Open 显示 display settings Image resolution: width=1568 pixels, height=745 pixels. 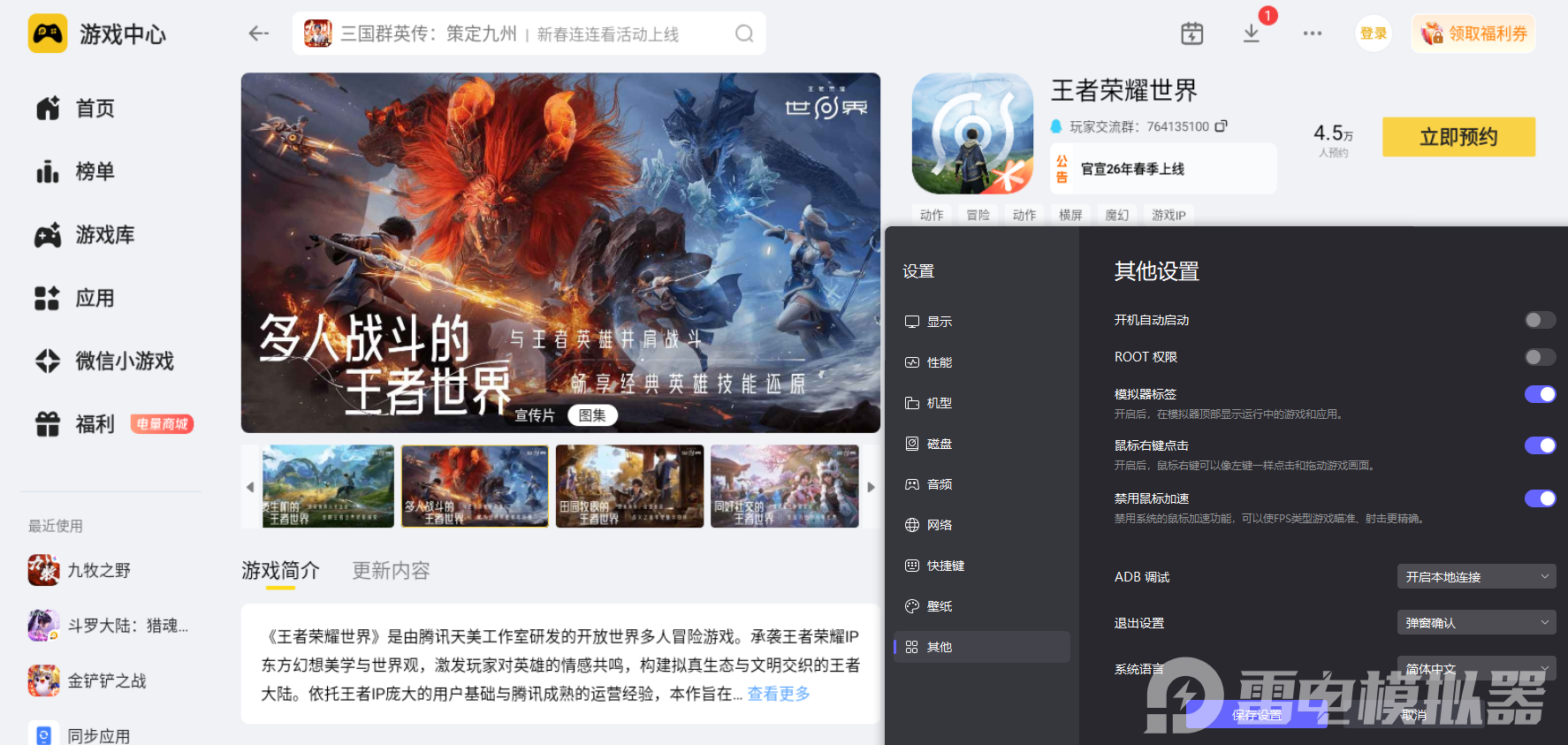point(982,322)
